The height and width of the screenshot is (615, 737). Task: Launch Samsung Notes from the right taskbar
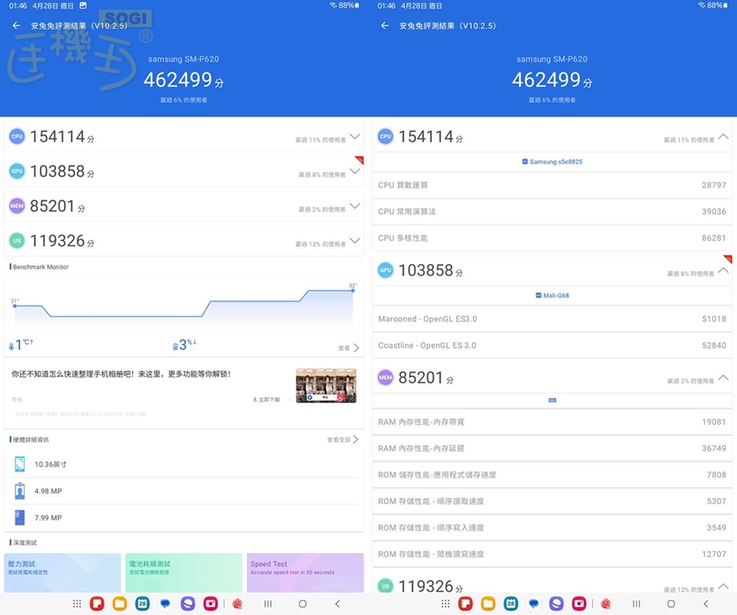pos(466,604)
